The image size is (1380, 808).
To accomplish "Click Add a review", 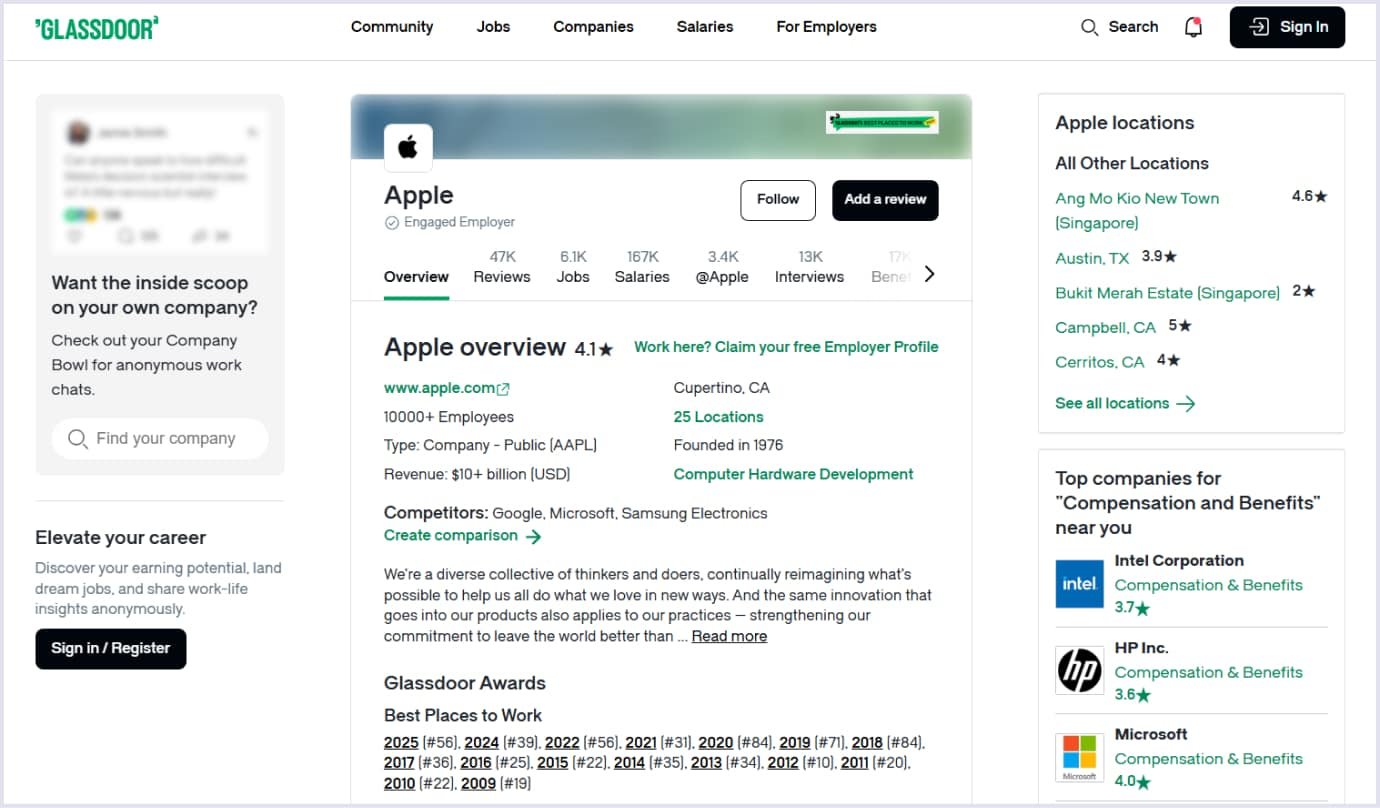I will (885, 200).
